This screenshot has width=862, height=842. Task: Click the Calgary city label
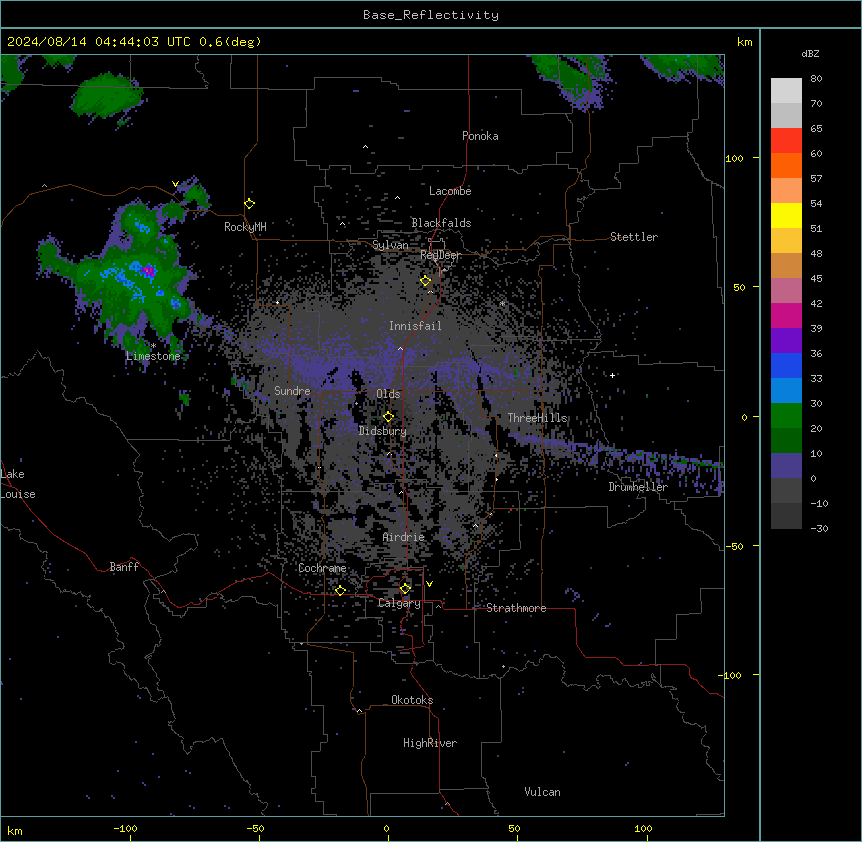(x=399, y=603)
